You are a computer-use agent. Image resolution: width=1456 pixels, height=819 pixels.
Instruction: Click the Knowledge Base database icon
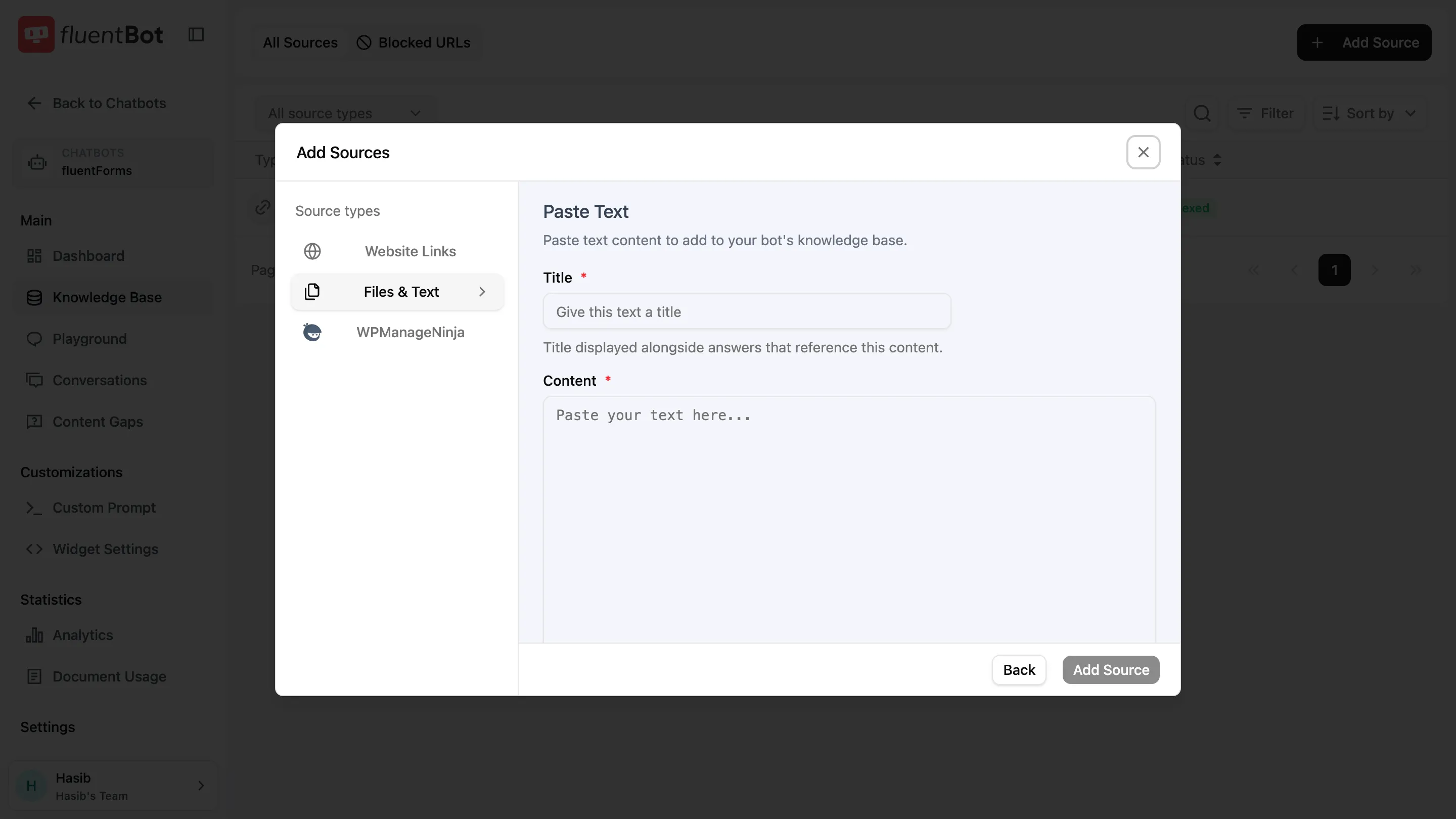click(34, 297)
